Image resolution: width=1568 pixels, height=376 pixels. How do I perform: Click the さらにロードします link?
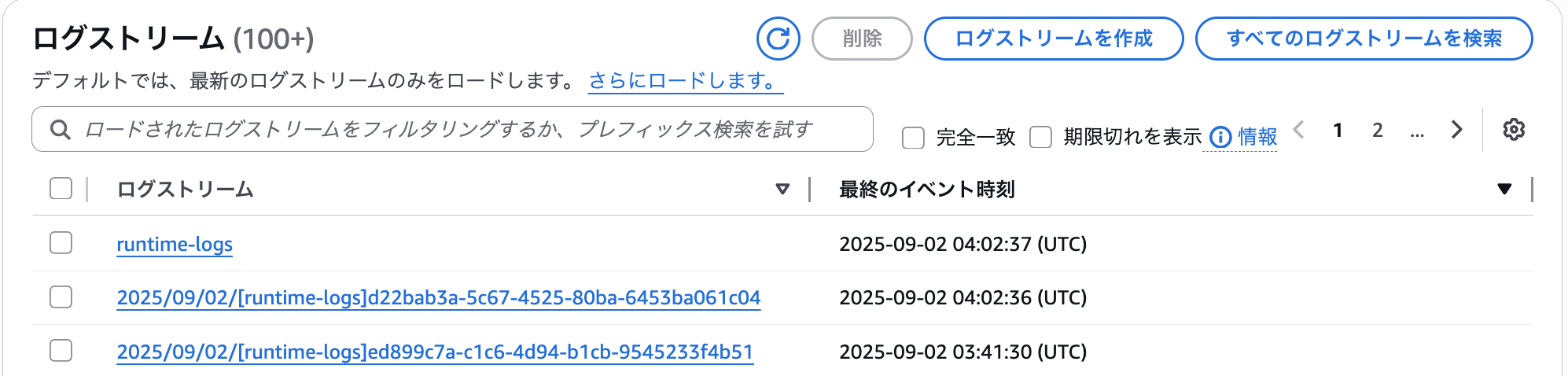coord(686,80)
